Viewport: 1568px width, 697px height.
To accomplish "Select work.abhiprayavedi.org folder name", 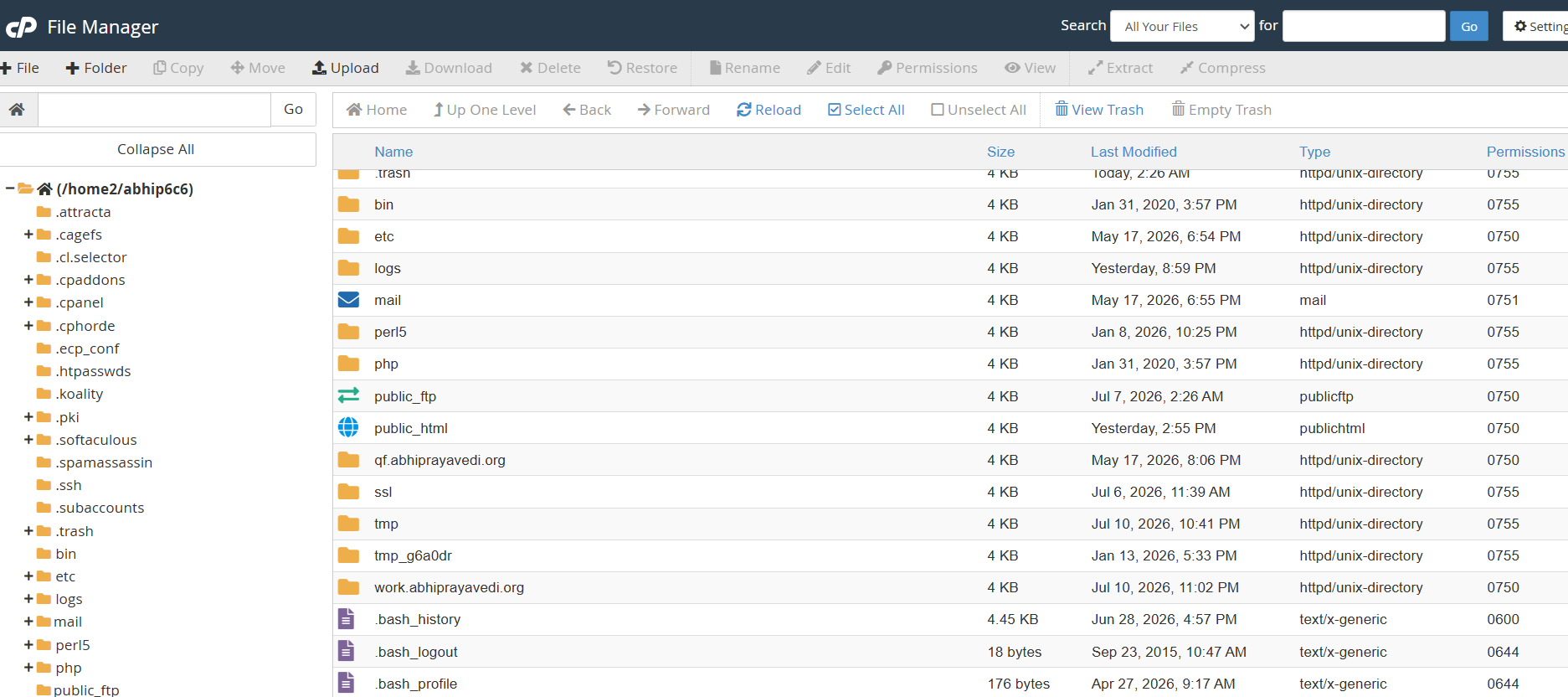I will point(450,587).
